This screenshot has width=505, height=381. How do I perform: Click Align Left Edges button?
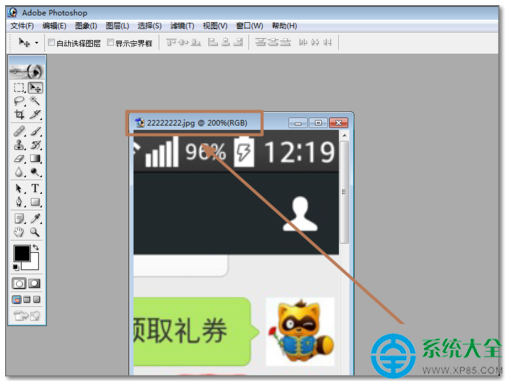click(x=213, y=42)
